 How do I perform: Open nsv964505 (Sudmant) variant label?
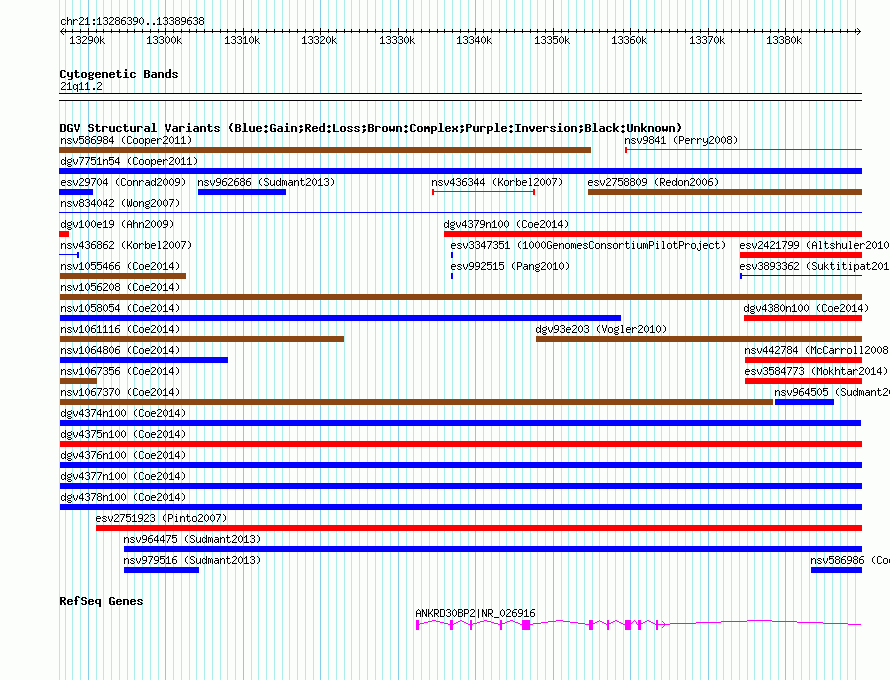point(832,392)
